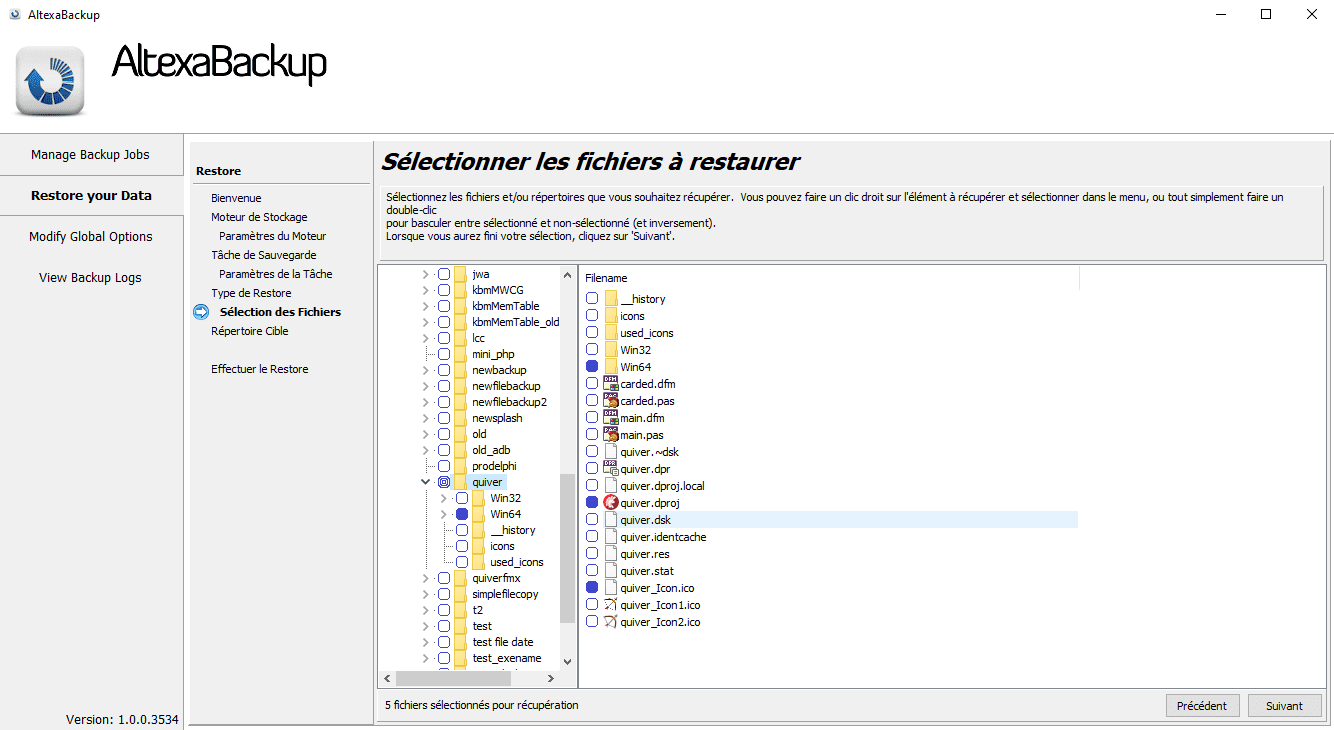Click the red quiver.dproj icon
1334x730 pixels.
tap(610, 502)
